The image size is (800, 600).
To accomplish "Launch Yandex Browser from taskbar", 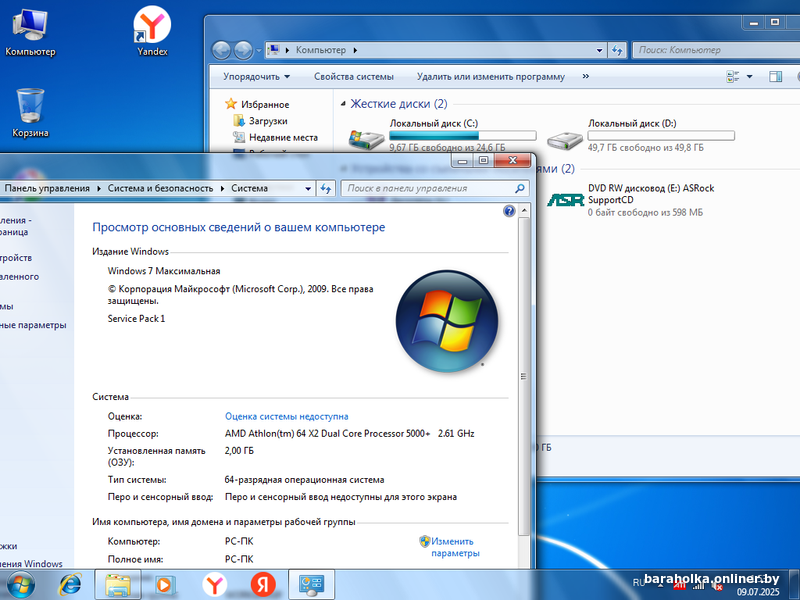I will [x=215, y=585].
